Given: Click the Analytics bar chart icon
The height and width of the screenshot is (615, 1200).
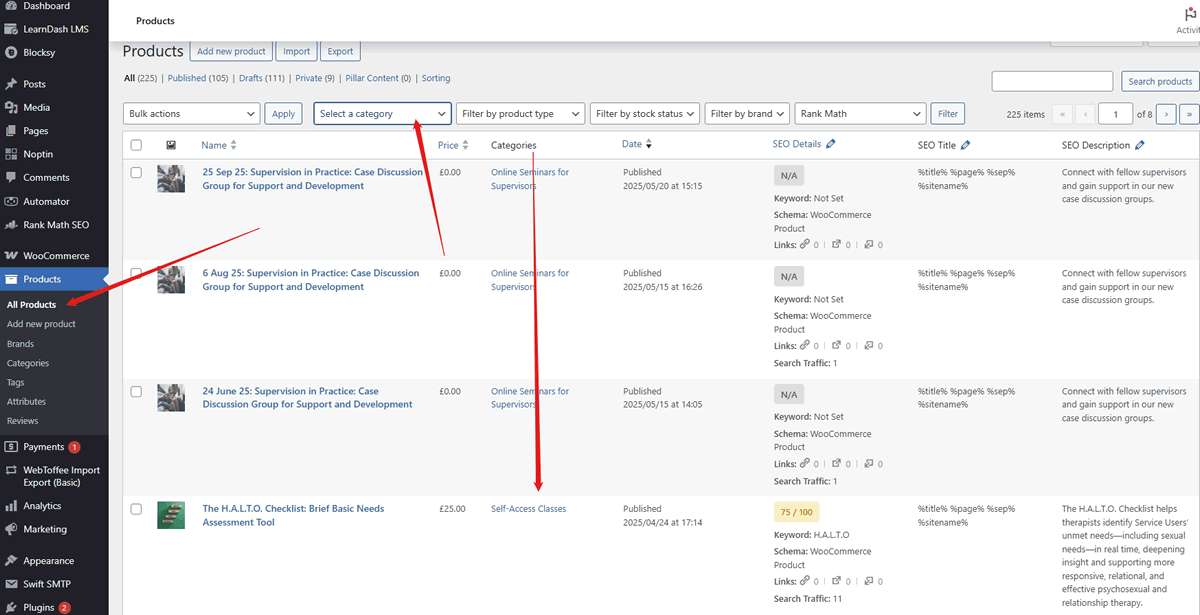Looking at the screenshot, I should 11,506.
